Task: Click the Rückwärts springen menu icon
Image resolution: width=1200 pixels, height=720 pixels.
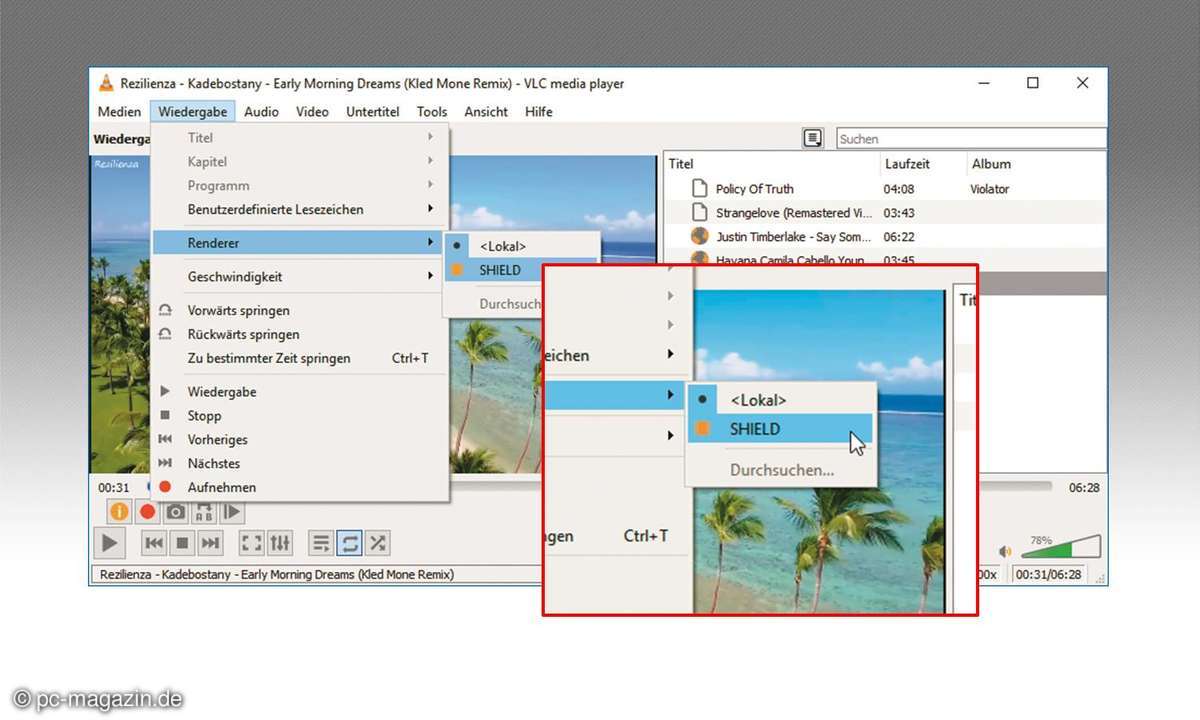Action: [x=166, y=334]
